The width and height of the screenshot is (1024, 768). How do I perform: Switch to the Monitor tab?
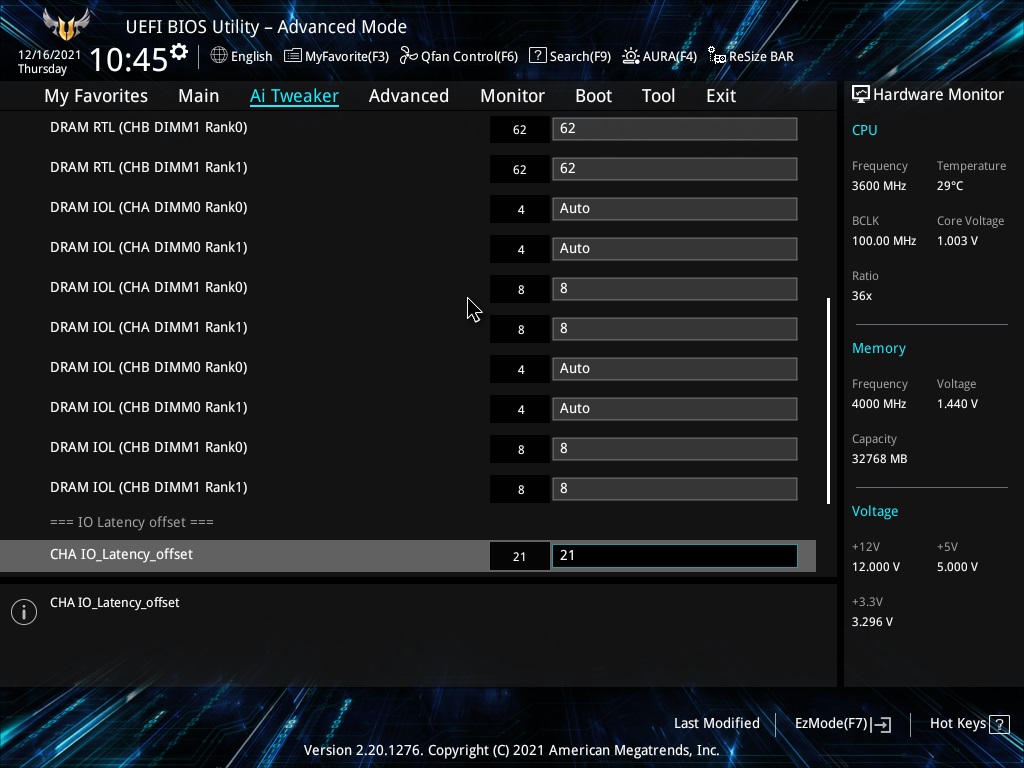click(512, 96)
